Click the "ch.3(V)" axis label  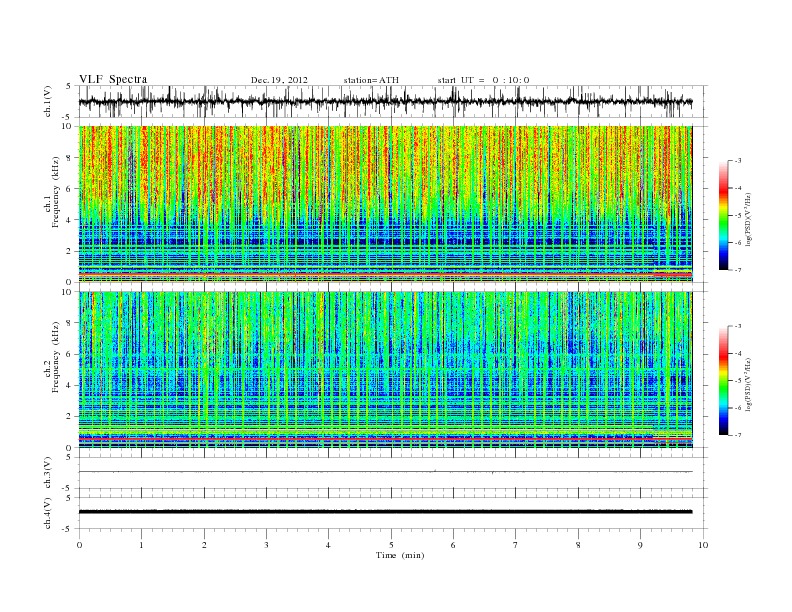point(48,472)
